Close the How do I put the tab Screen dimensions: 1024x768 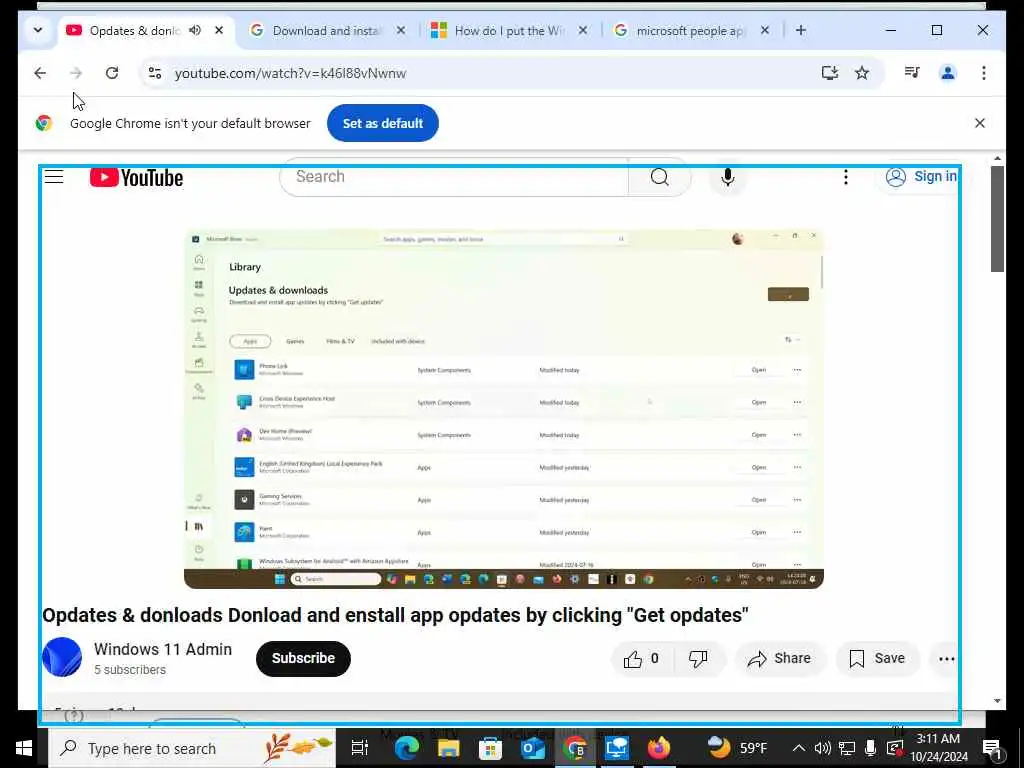tap(583, 30)
